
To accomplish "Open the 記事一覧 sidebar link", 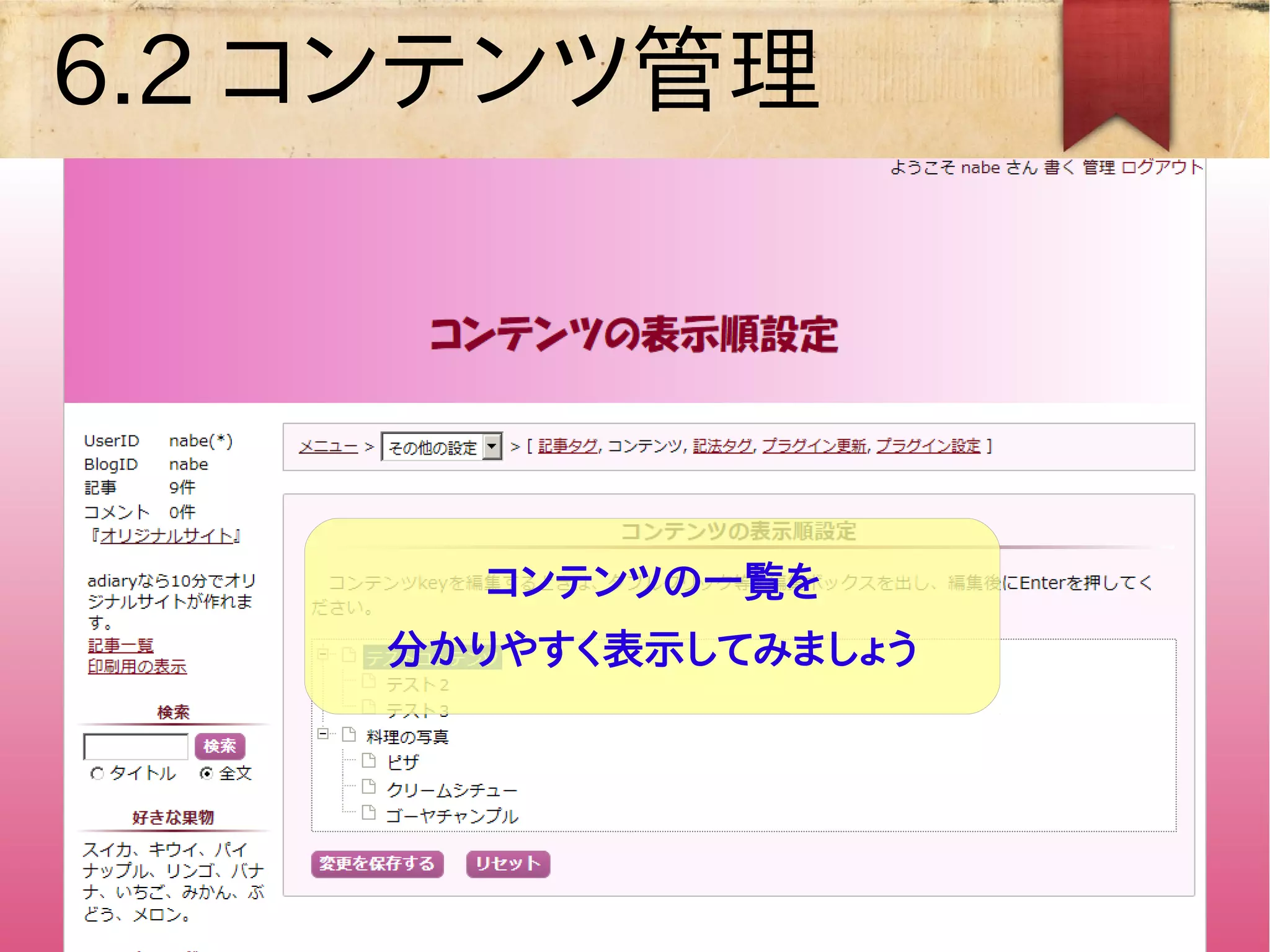I will coord(120,645).
